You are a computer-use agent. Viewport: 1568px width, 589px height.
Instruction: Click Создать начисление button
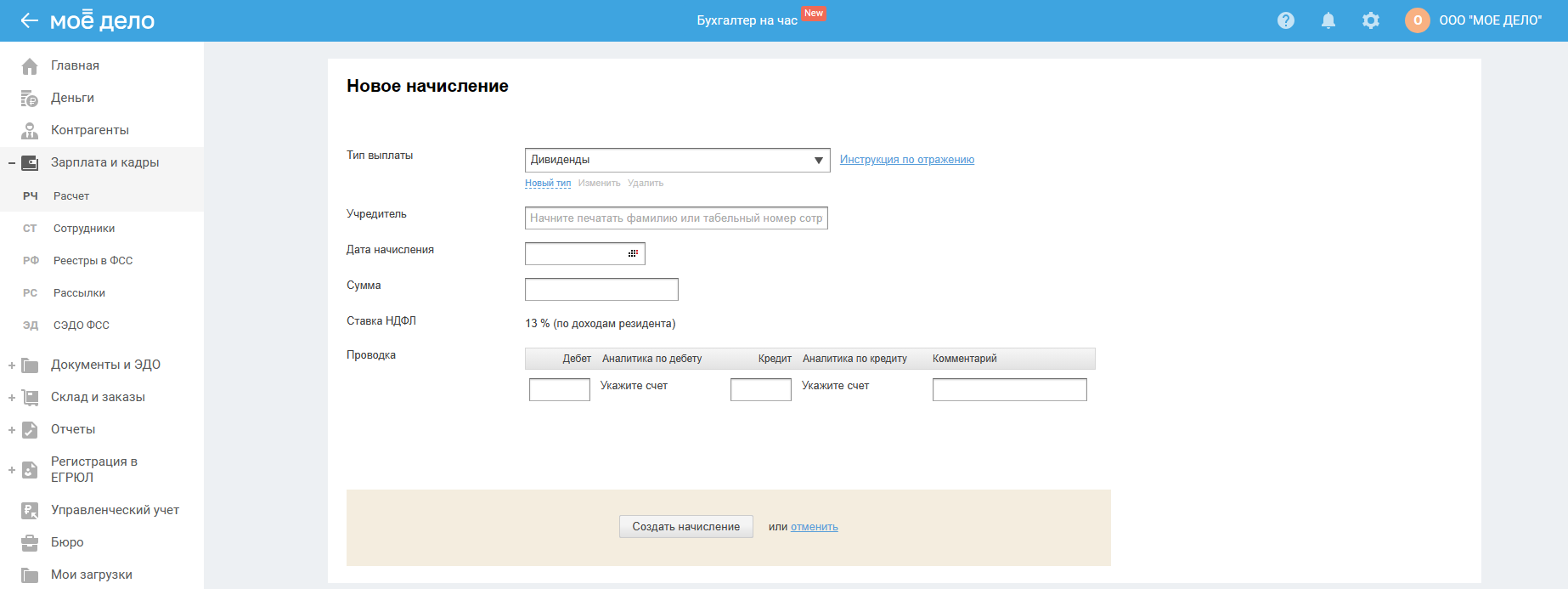[x=686, y=527]
